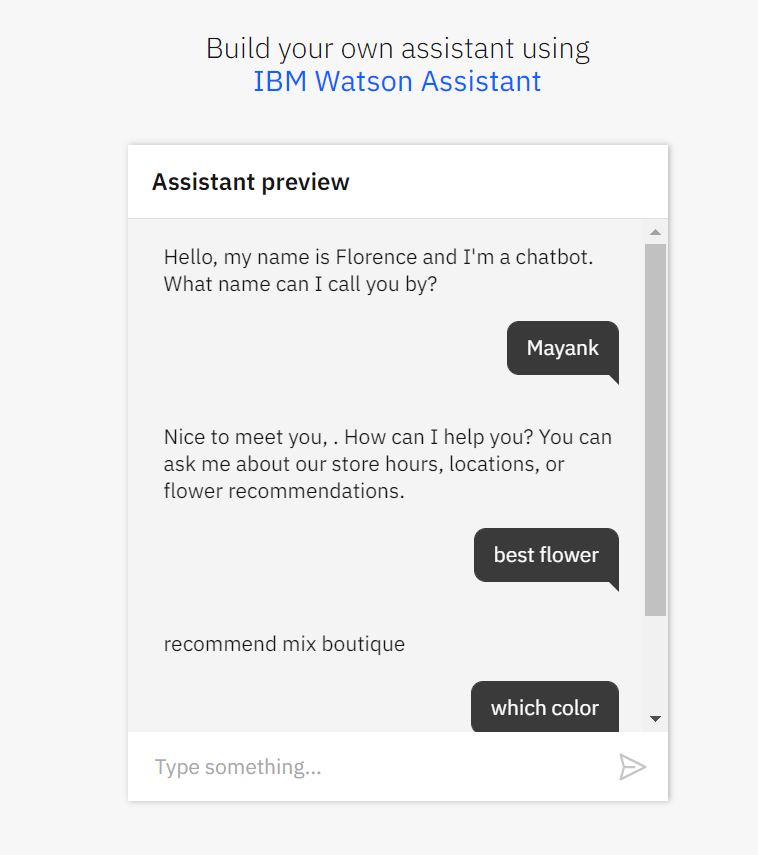Click the scrollbar up arrow
This screenshot has width=758, height=855.
[x=656, y=233]
